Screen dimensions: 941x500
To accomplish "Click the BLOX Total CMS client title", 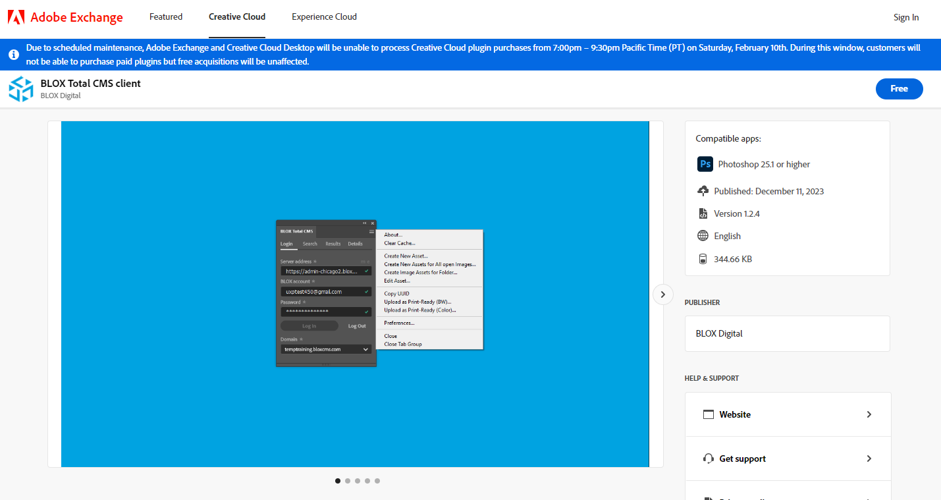I will point(91,83).
